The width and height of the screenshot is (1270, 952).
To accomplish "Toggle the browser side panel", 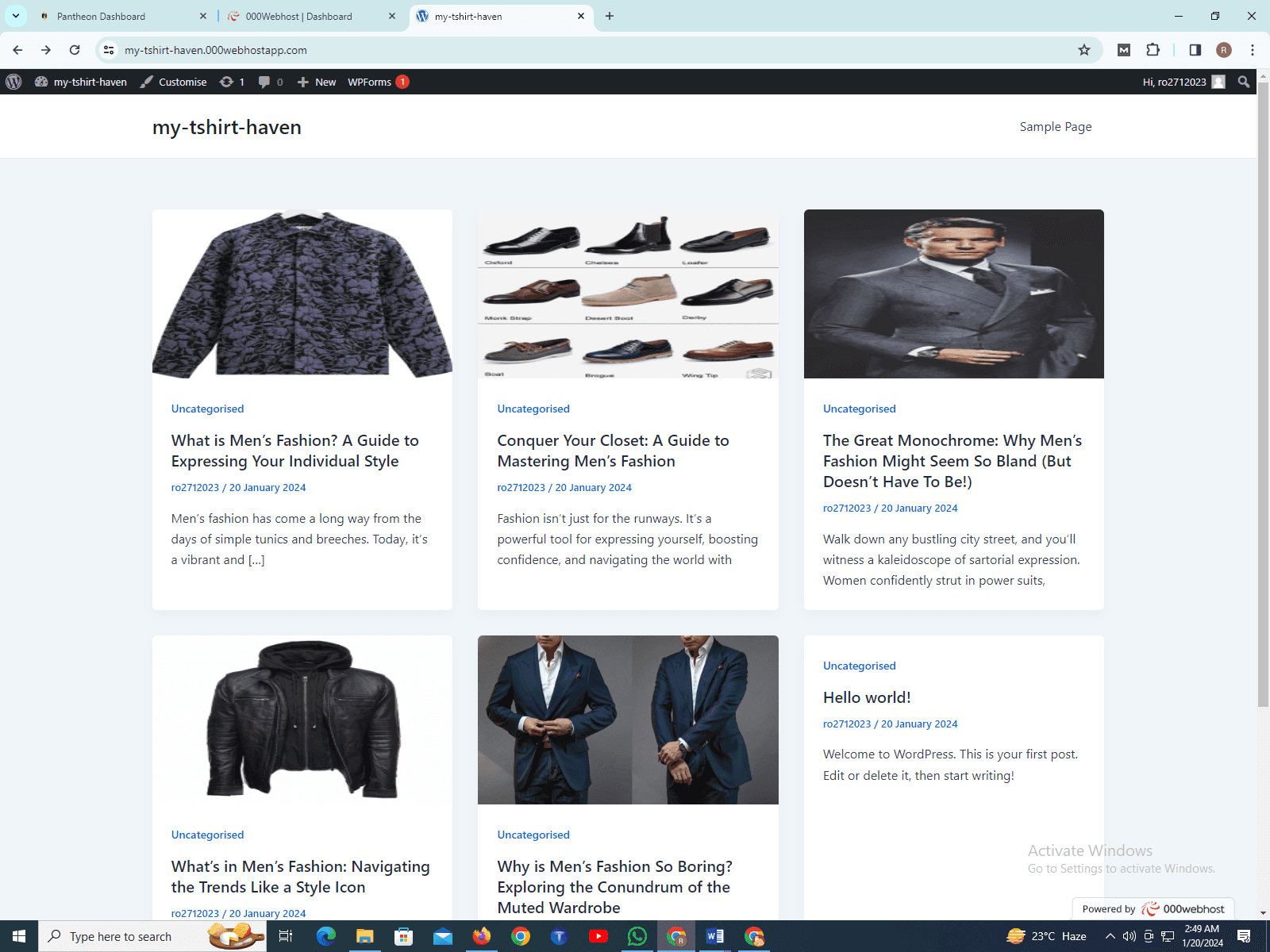I will tap(1195, 50).
